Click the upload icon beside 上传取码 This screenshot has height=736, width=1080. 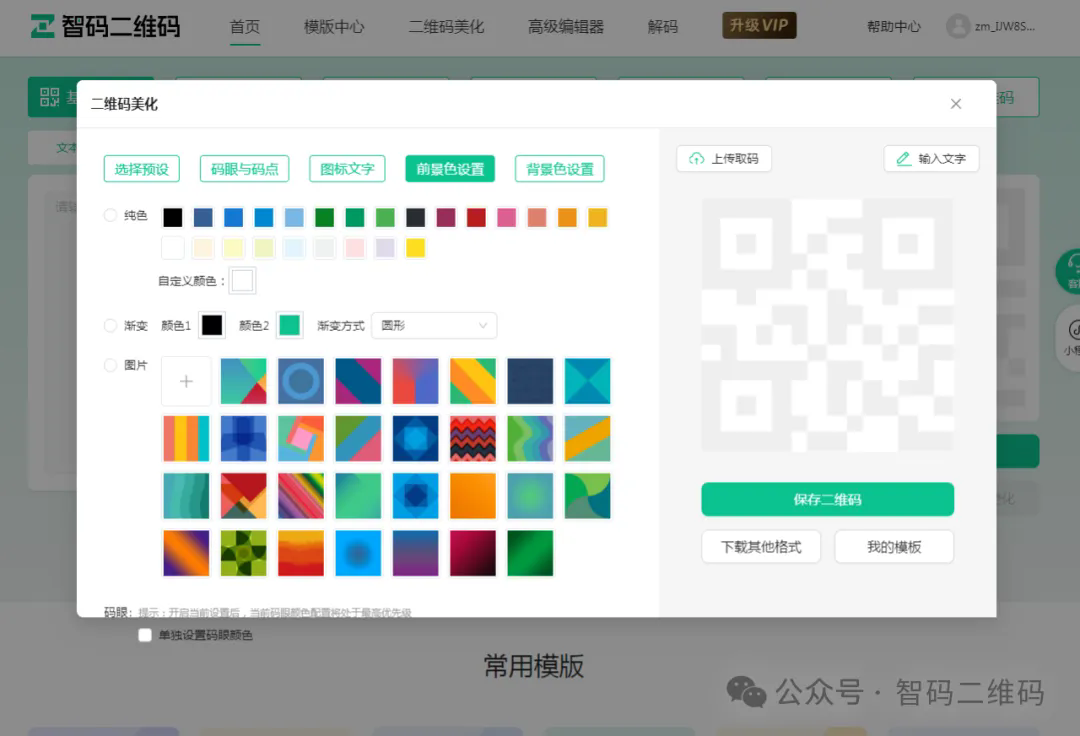point(697,159)
